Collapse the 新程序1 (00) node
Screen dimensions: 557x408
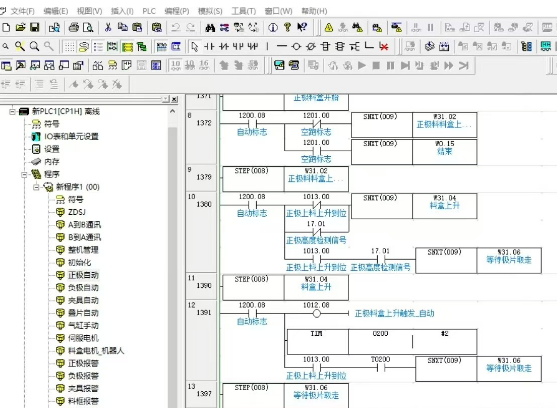click(x=36, y=187)
